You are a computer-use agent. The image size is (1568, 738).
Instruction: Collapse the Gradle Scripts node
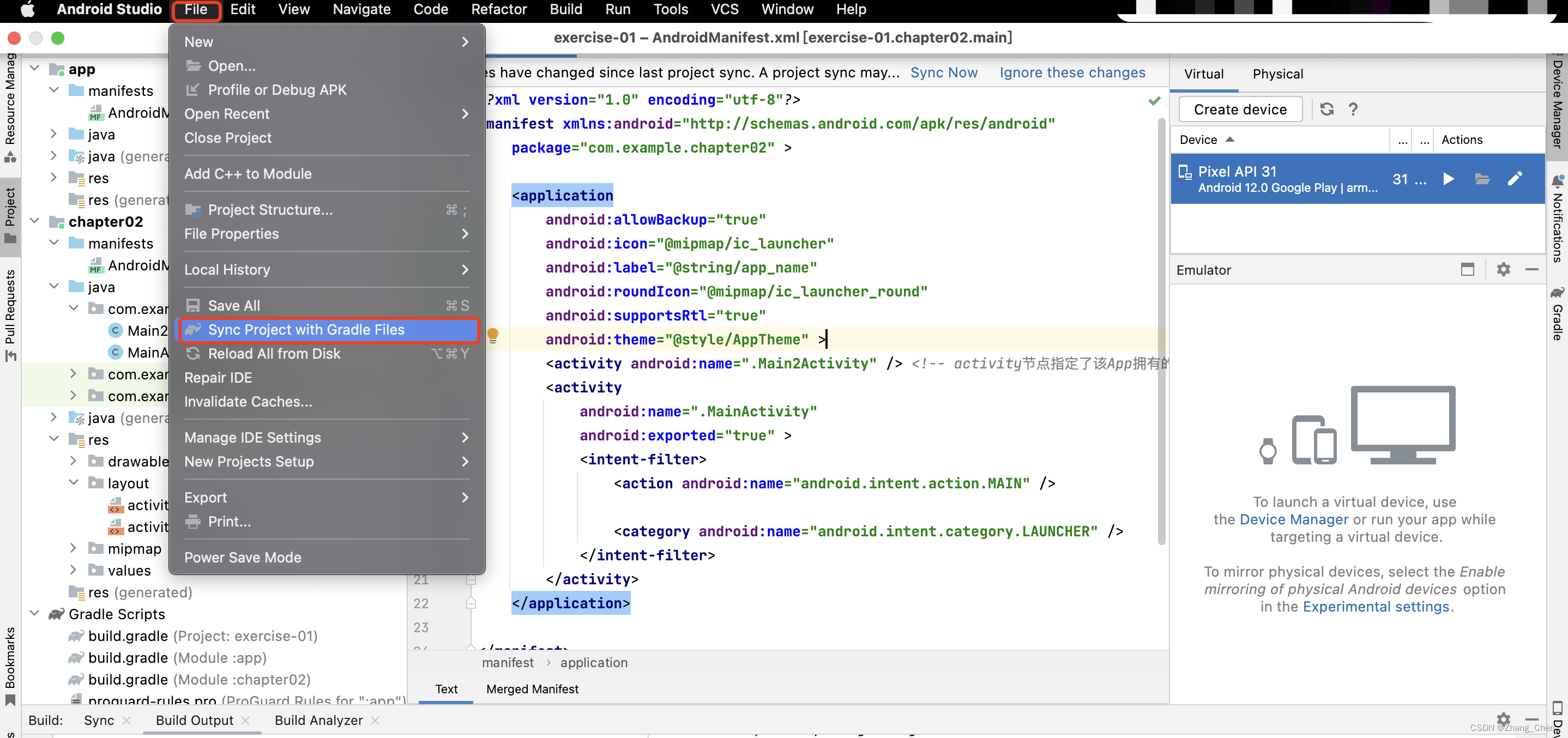[x=35, y=614]
